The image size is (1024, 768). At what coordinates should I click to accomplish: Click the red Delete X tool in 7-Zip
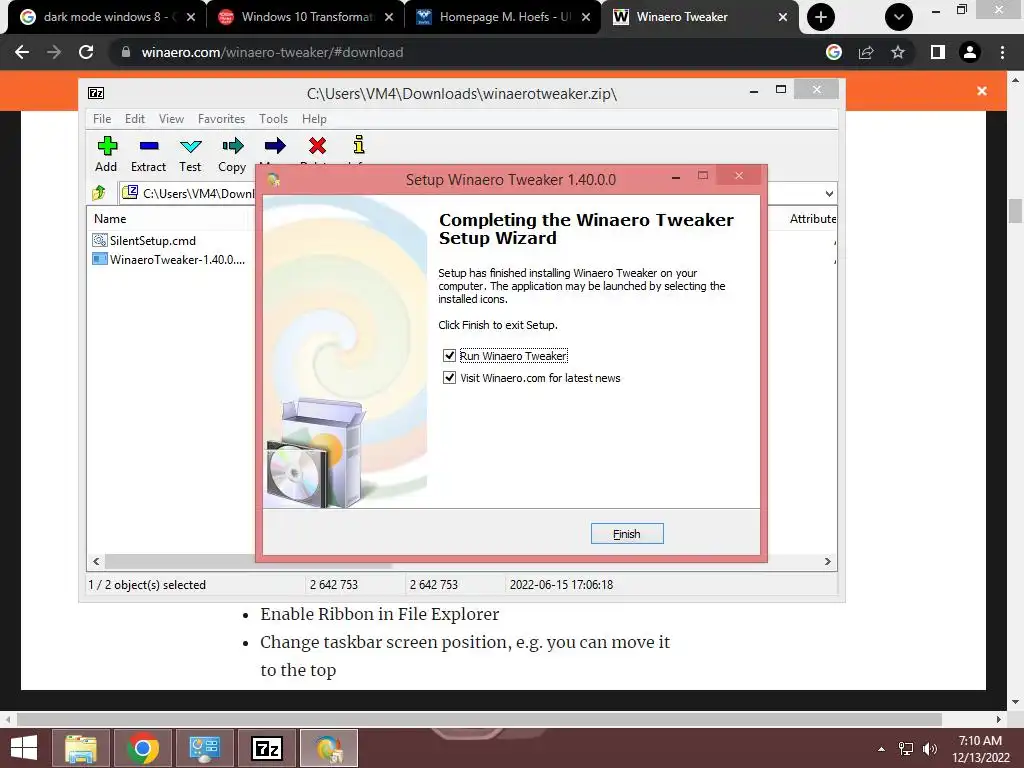(317, 146)
